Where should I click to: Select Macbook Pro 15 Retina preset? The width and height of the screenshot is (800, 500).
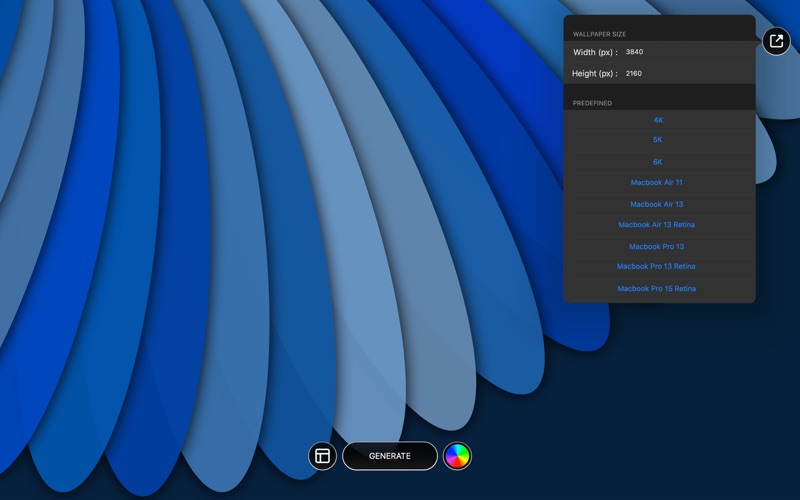(x=657, y=289)
